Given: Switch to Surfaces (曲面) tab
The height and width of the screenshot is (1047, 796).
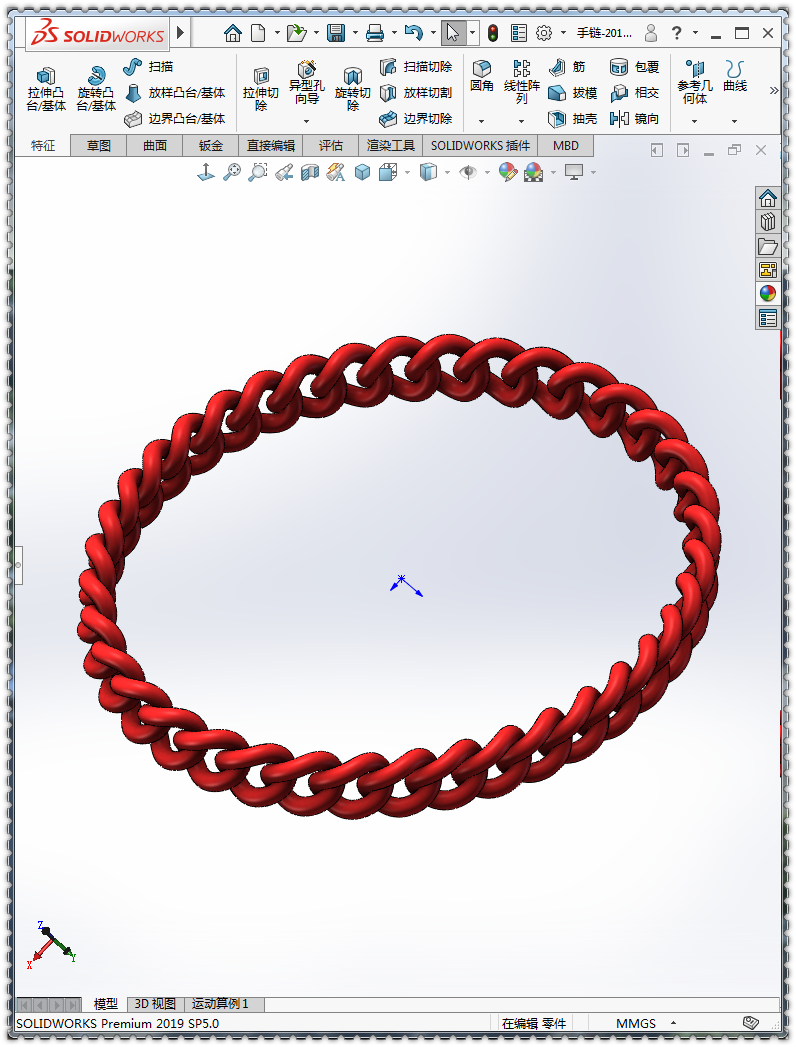Looking at the screenshot, I should click(x=155, y=146).
